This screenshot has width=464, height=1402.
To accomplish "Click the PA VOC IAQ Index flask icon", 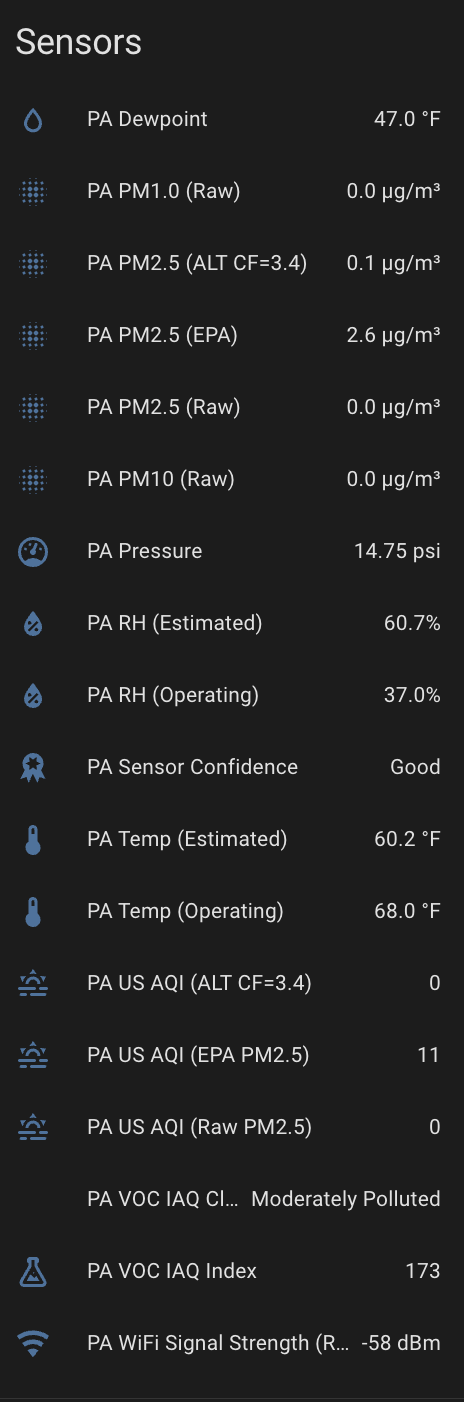I will coord(33,1272).
